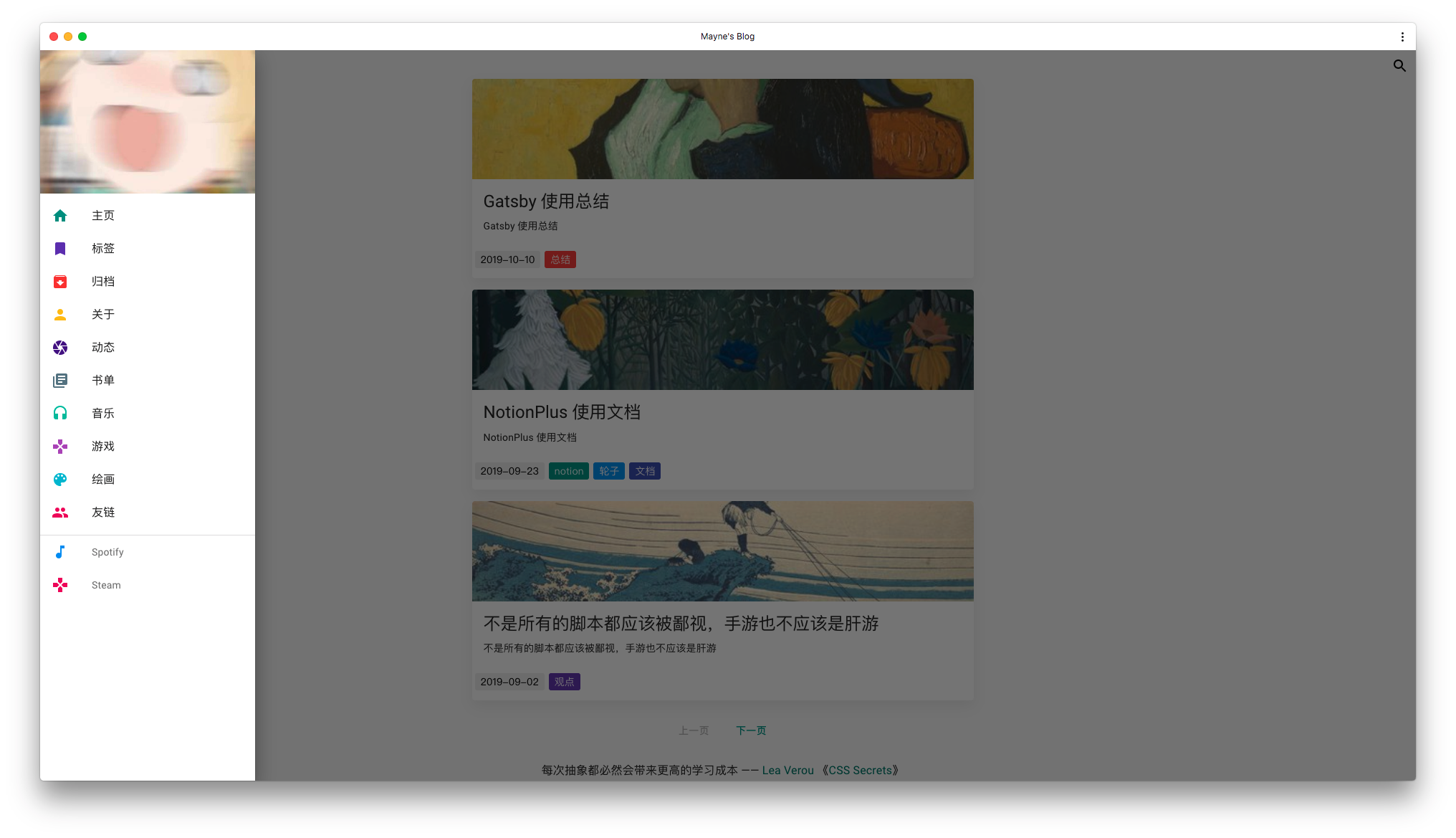Click the blue 轮子 tag
This screenshot has height=838, width=1456.
[x=609, y=471]
